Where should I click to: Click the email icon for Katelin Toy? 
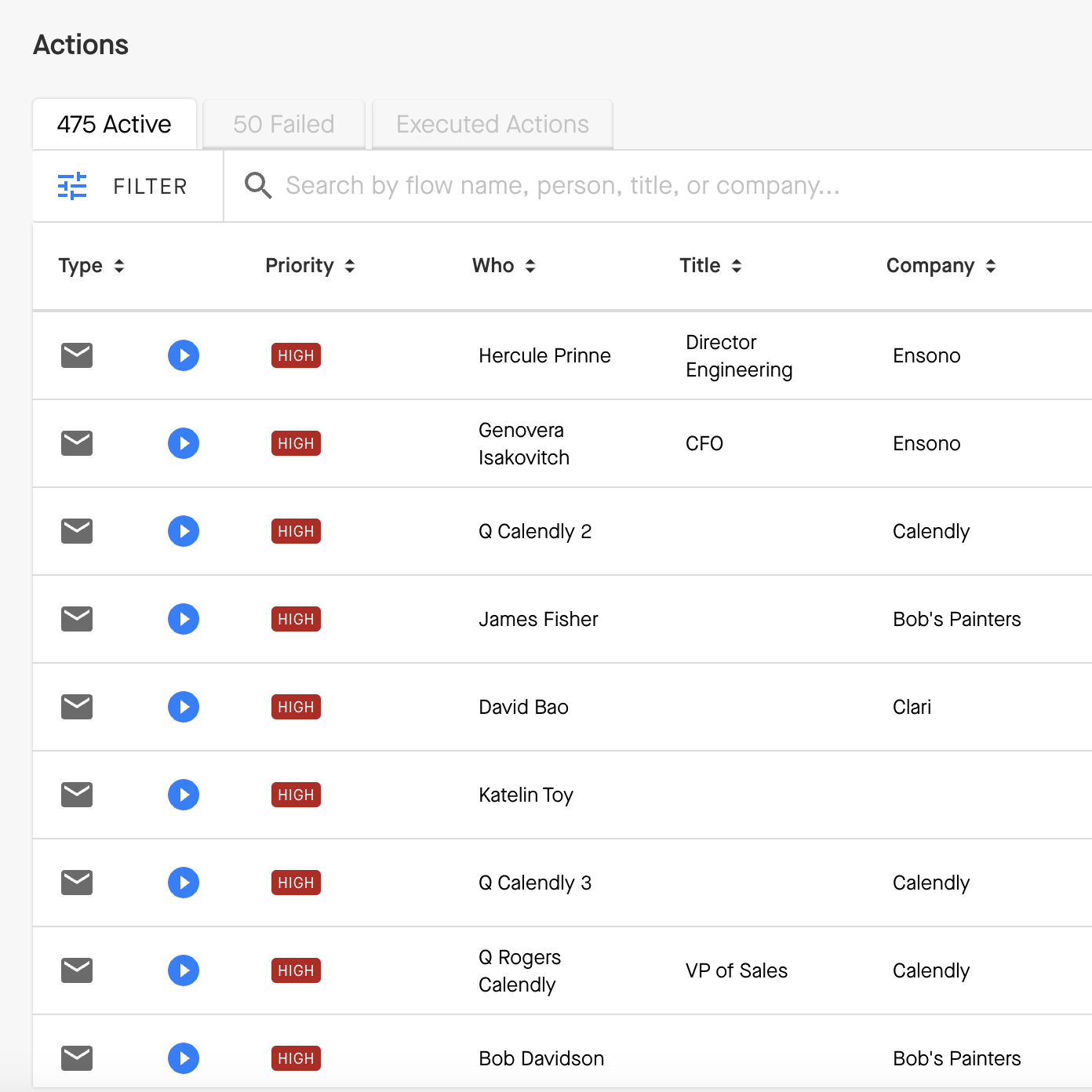[x=77, y=795]
